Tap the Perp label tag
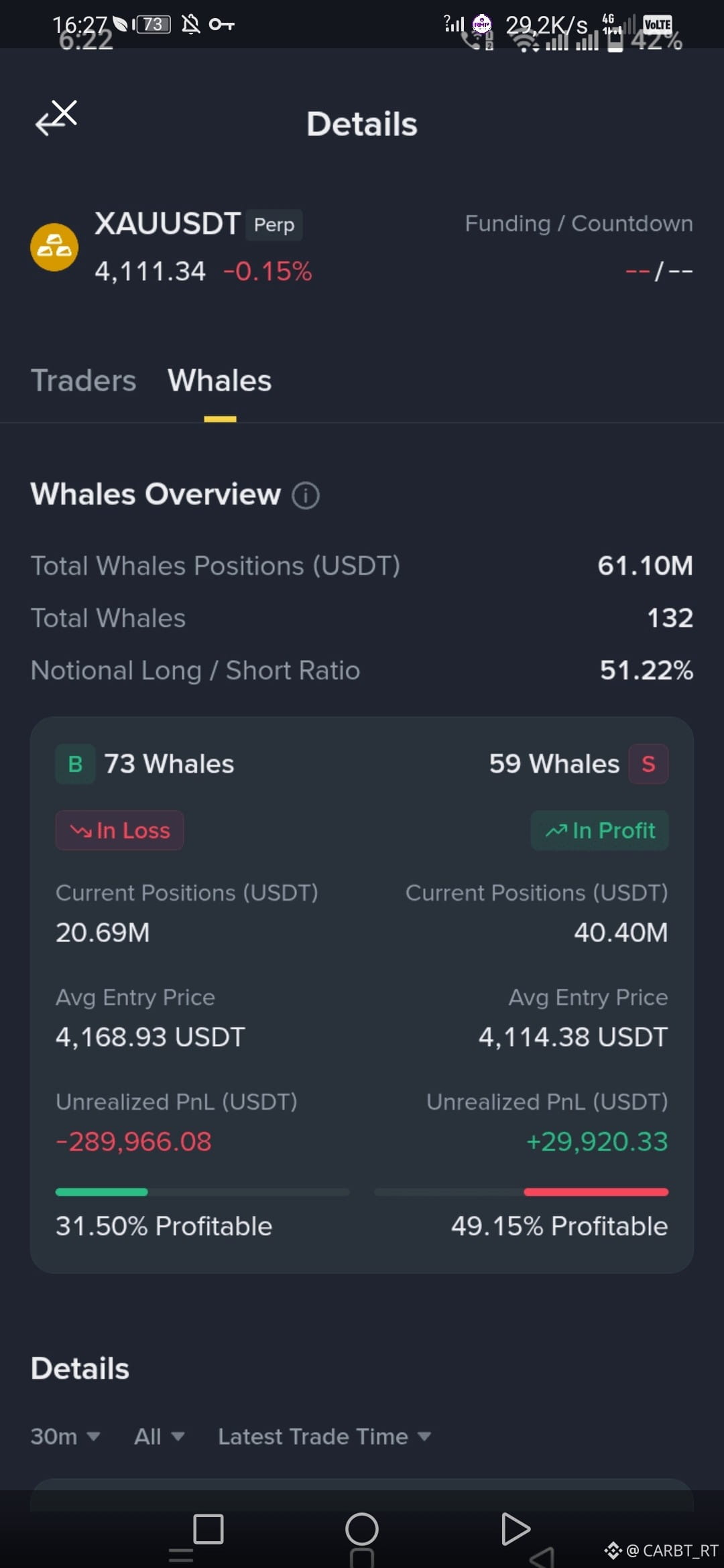The image size is (724, 1568). (x=274, y=224)
